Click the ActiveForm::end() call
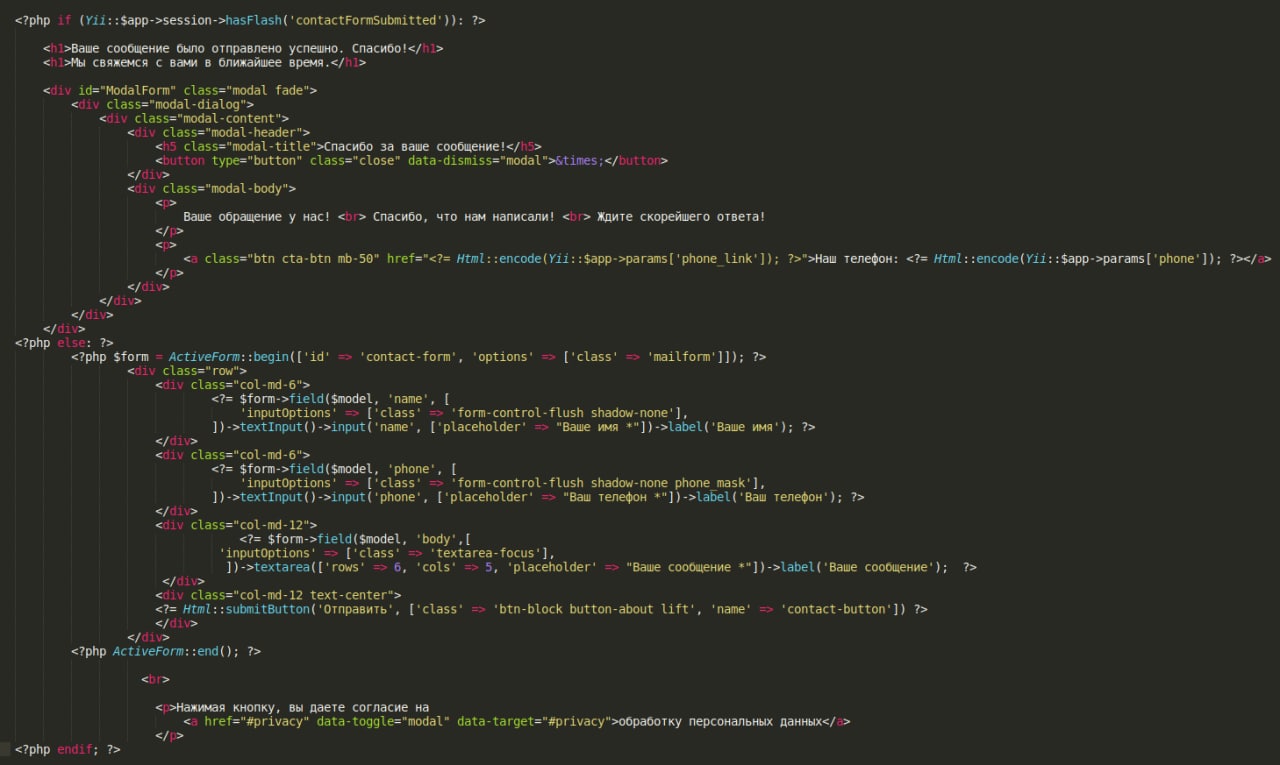 (x=173, y=651)
